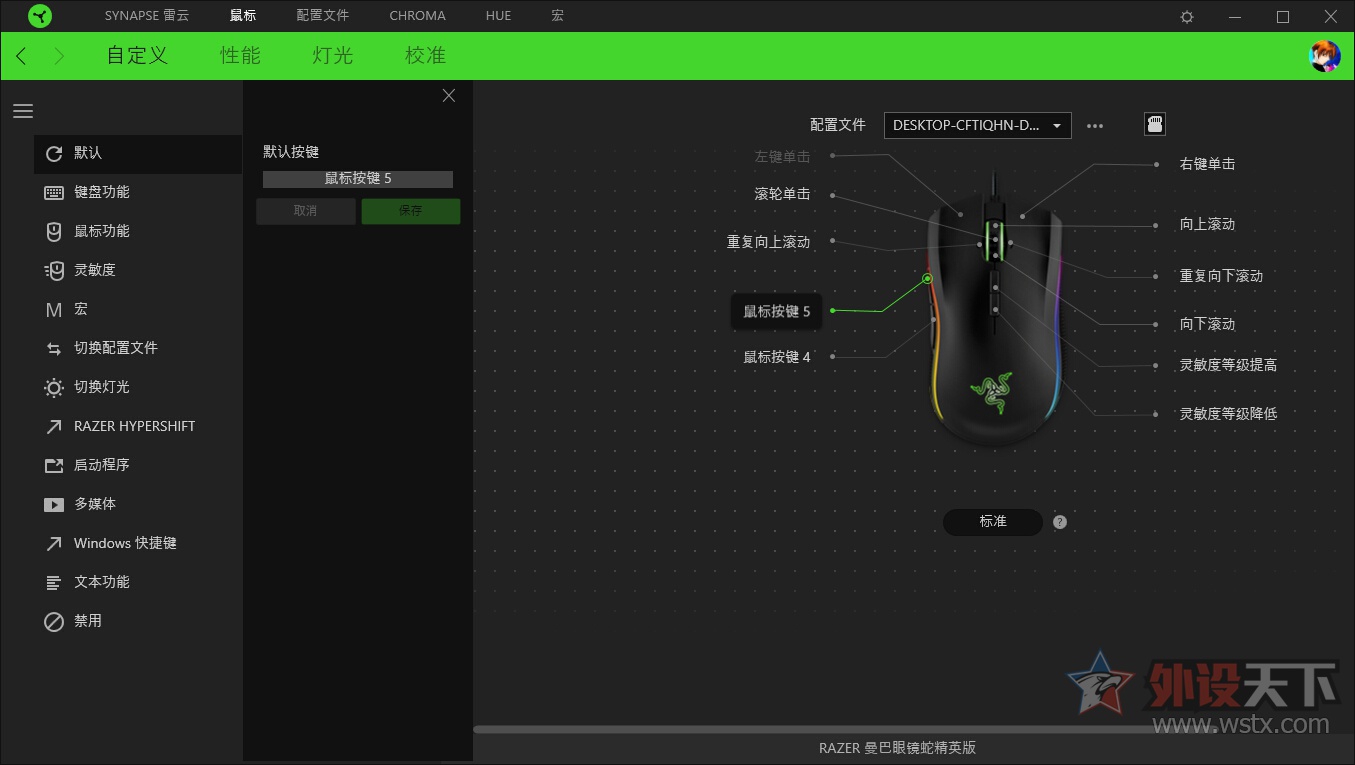Click the 保存 save button
This screenshot has width=1355, height=765.
pos(411,211)
